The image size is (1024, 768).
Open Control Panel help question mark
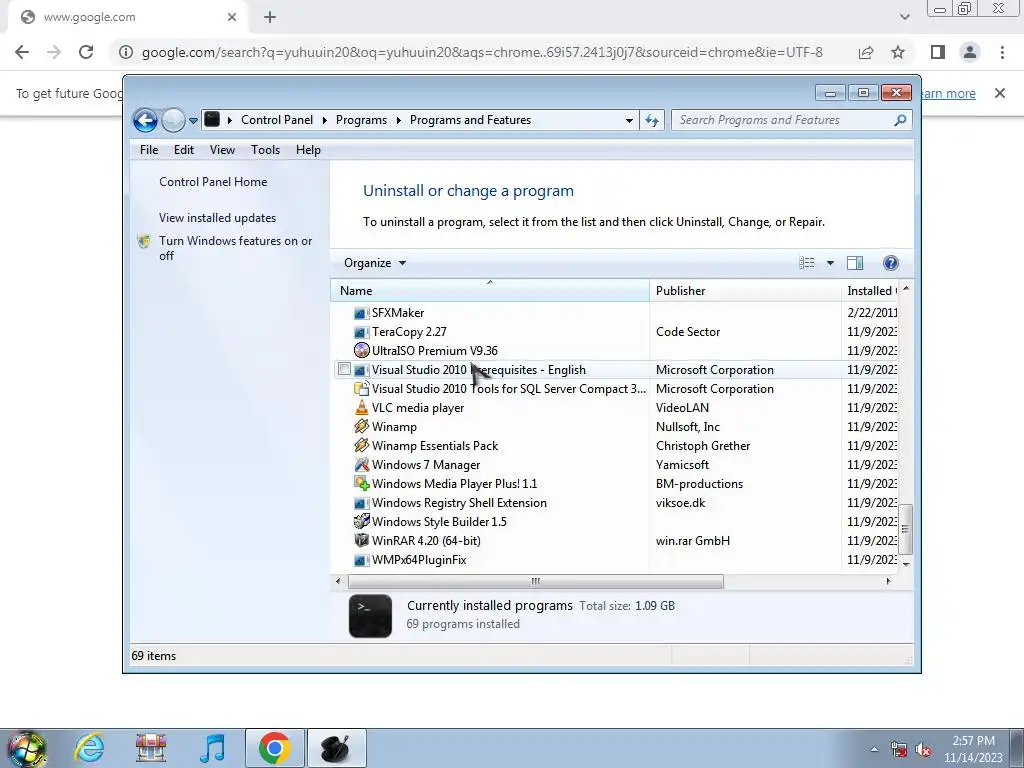[890, 263]
